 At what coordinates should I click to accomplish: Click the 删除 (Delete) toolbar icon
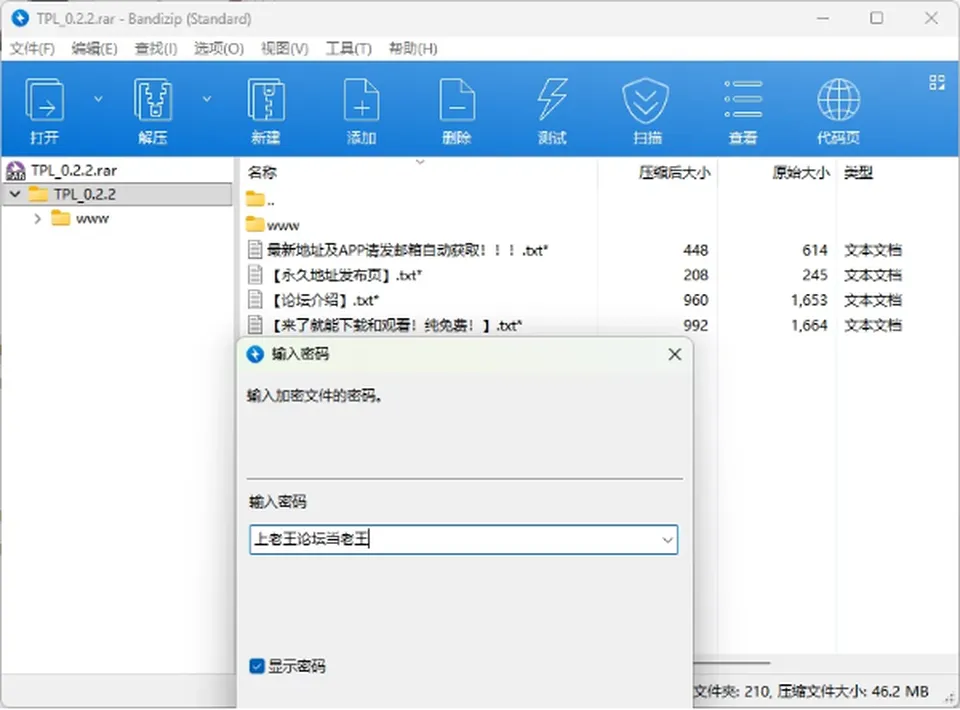pos(457,110)
